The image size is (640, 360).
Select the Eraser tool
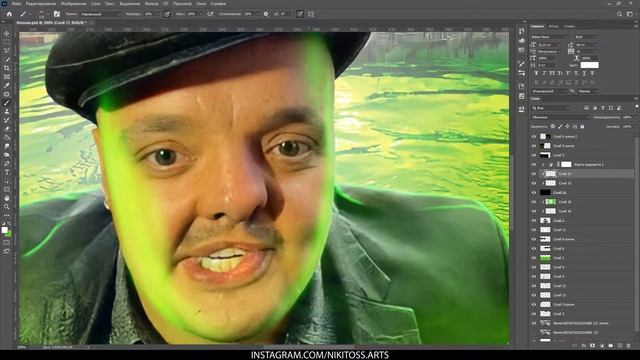point(7,129)
